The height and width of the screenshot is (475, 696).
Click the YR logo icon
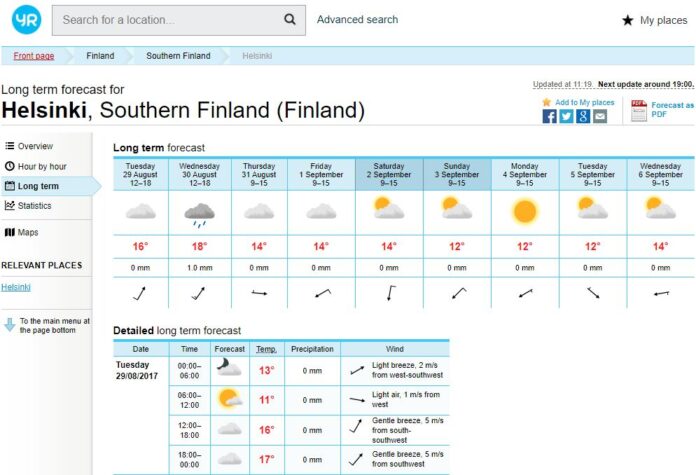(27, 20)
